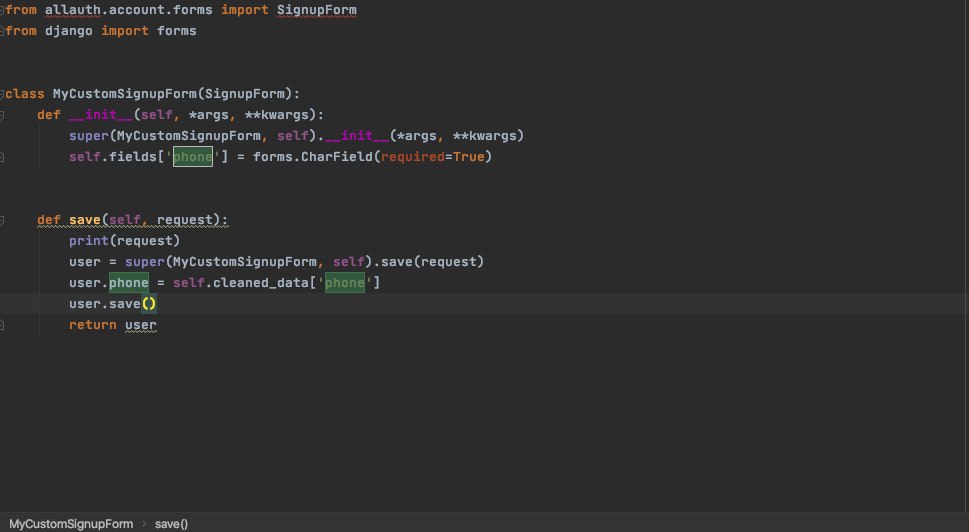Click the MyCustomSignupForm breadcrumb at bottom
Viewport: 969px width, 532px height.
(71, 524)
